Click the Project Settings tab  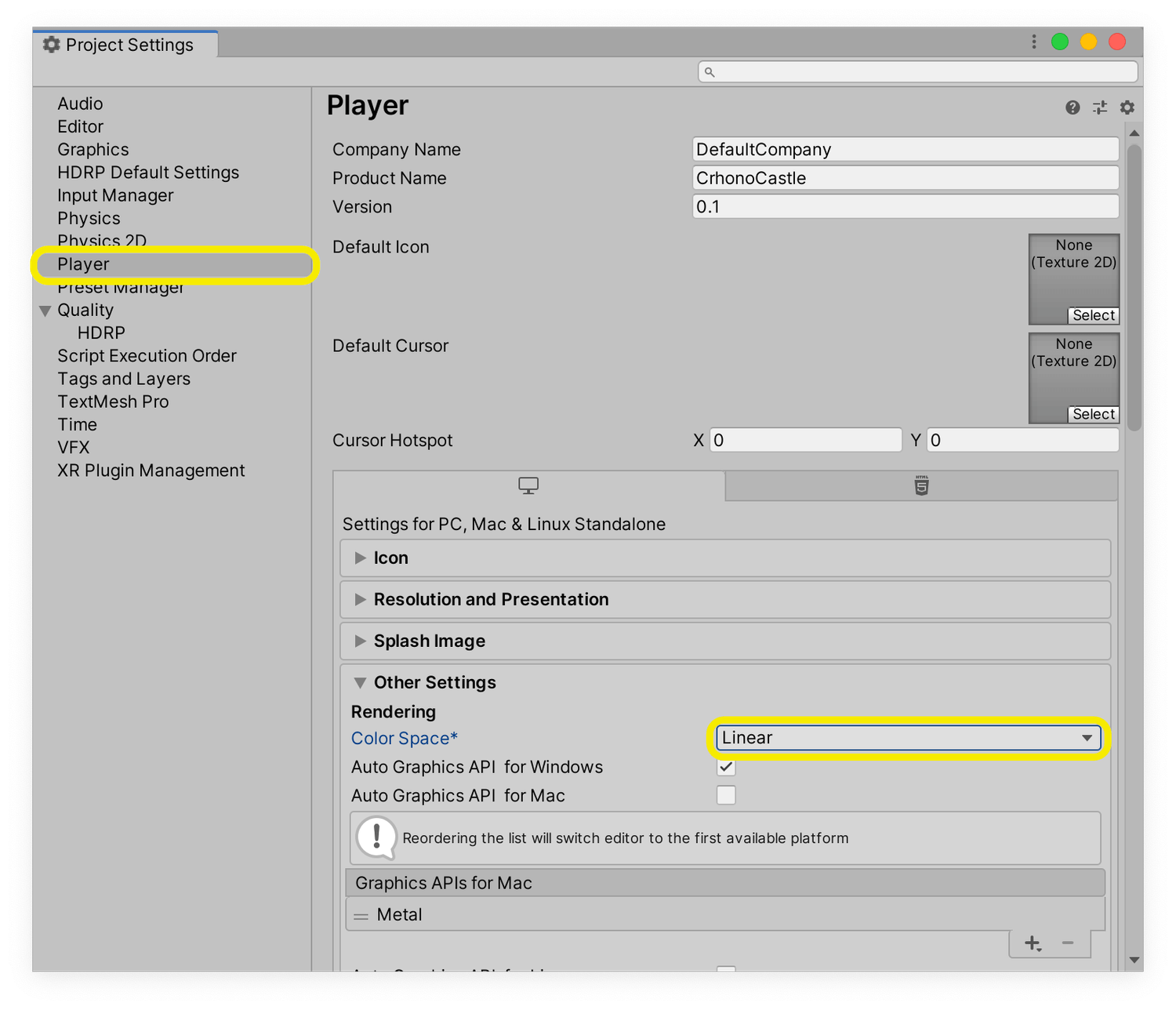[125, 45]
